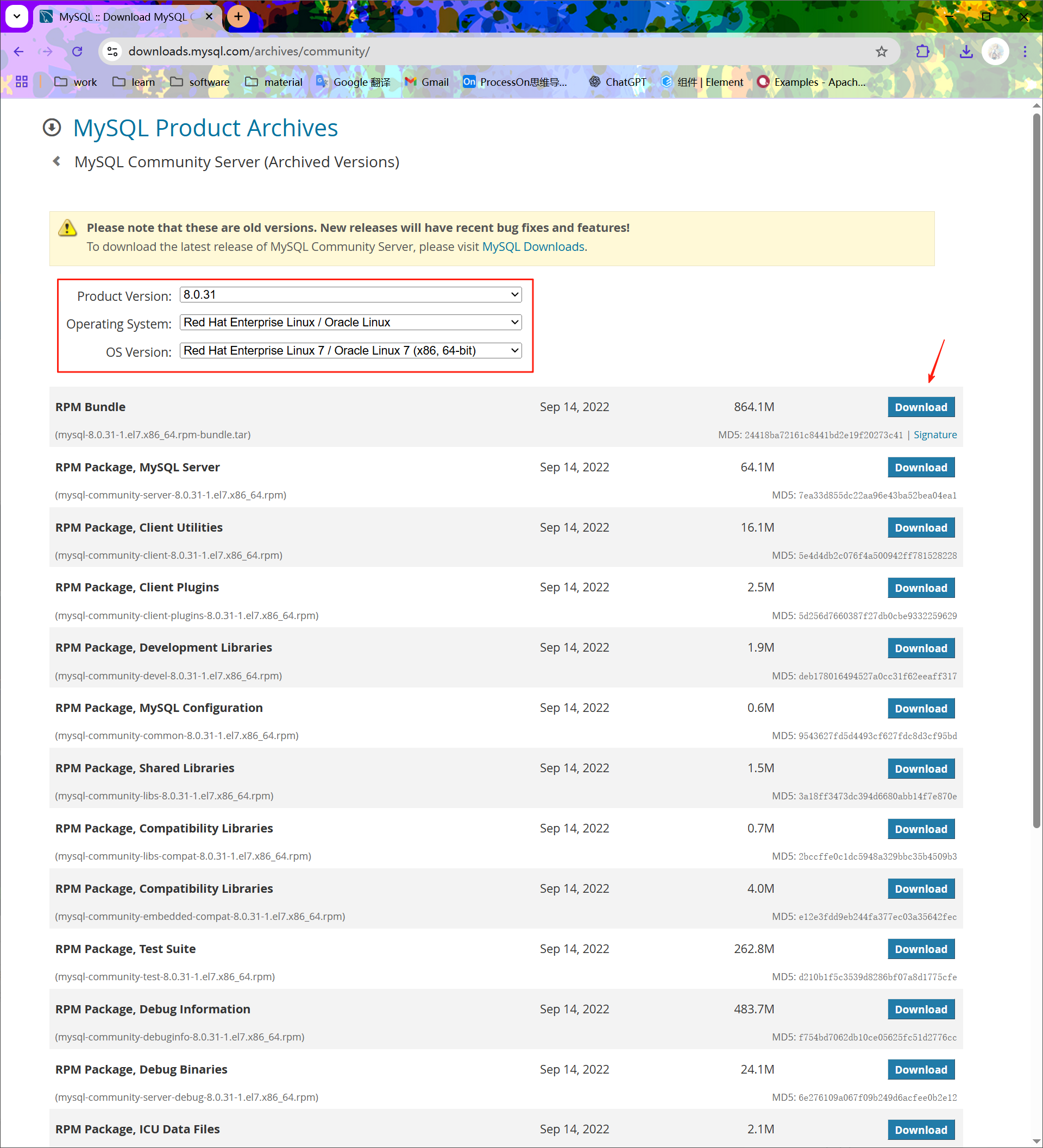
Task: Click the site information icon in address bar
Action: (113, 52)
